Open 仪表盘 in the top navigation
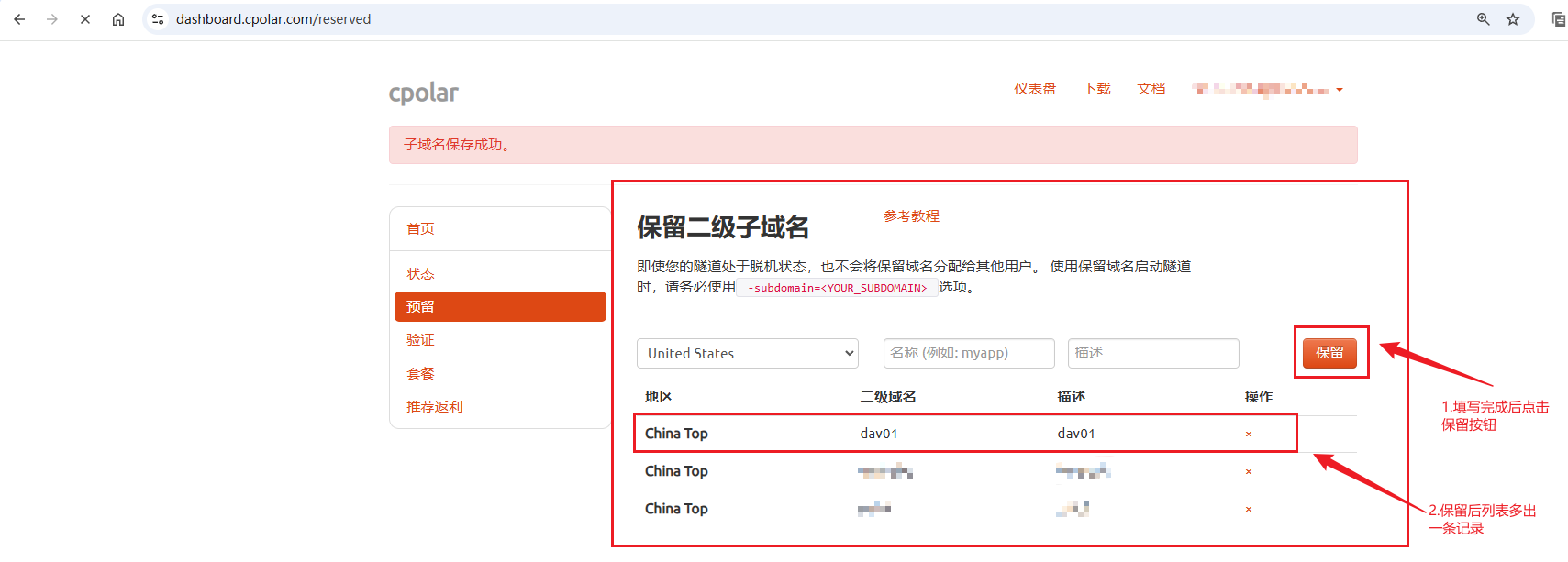The width and height of the screenshot is (1568, 562). pos(1035,89)
